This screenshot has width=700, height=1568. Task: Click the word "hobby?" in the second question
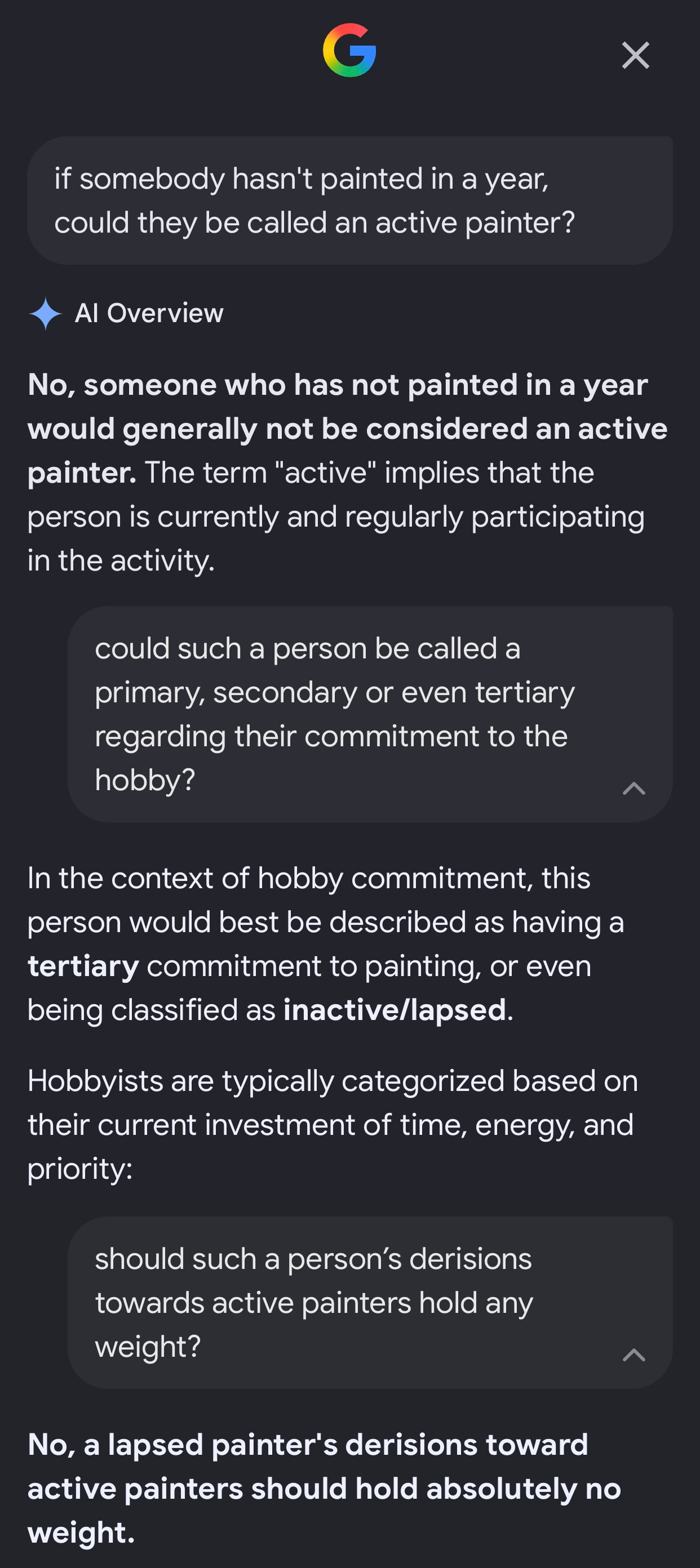click(x=145, y=781)
